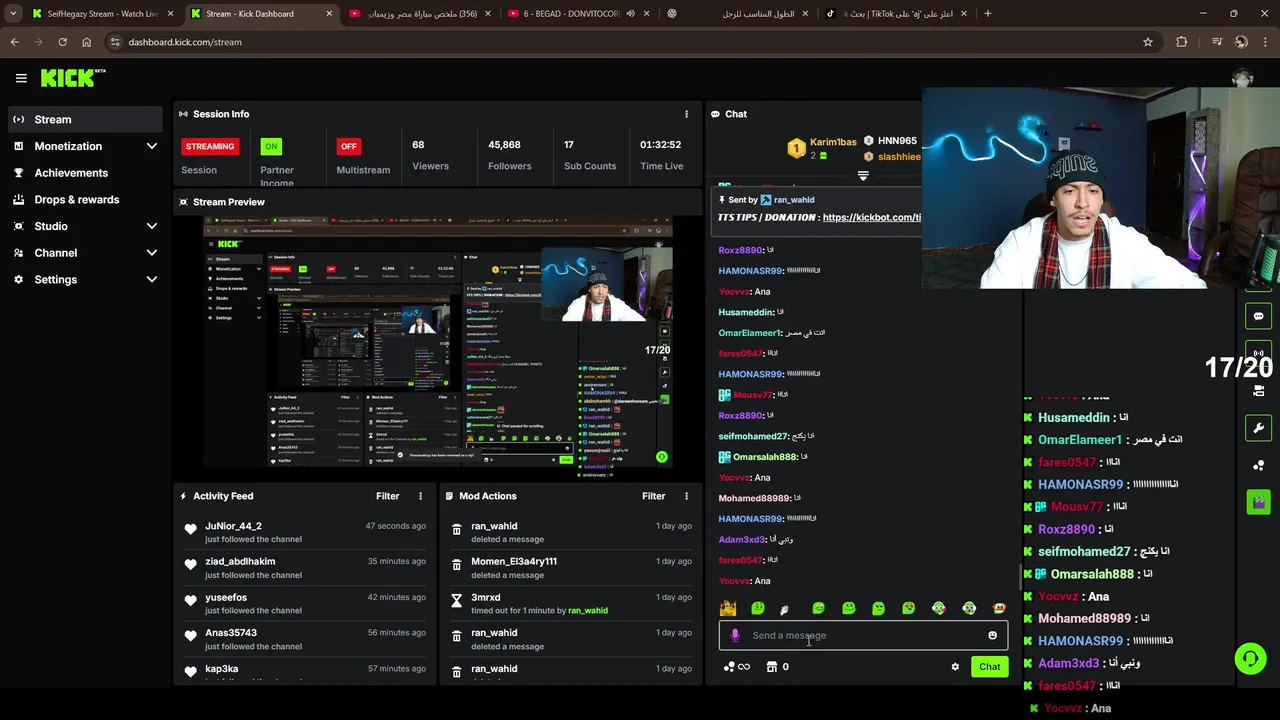Open chat settings gear icon
The height and width of the screenshot is (720, 1280).
pyautogui.click(x=955, y=667)
